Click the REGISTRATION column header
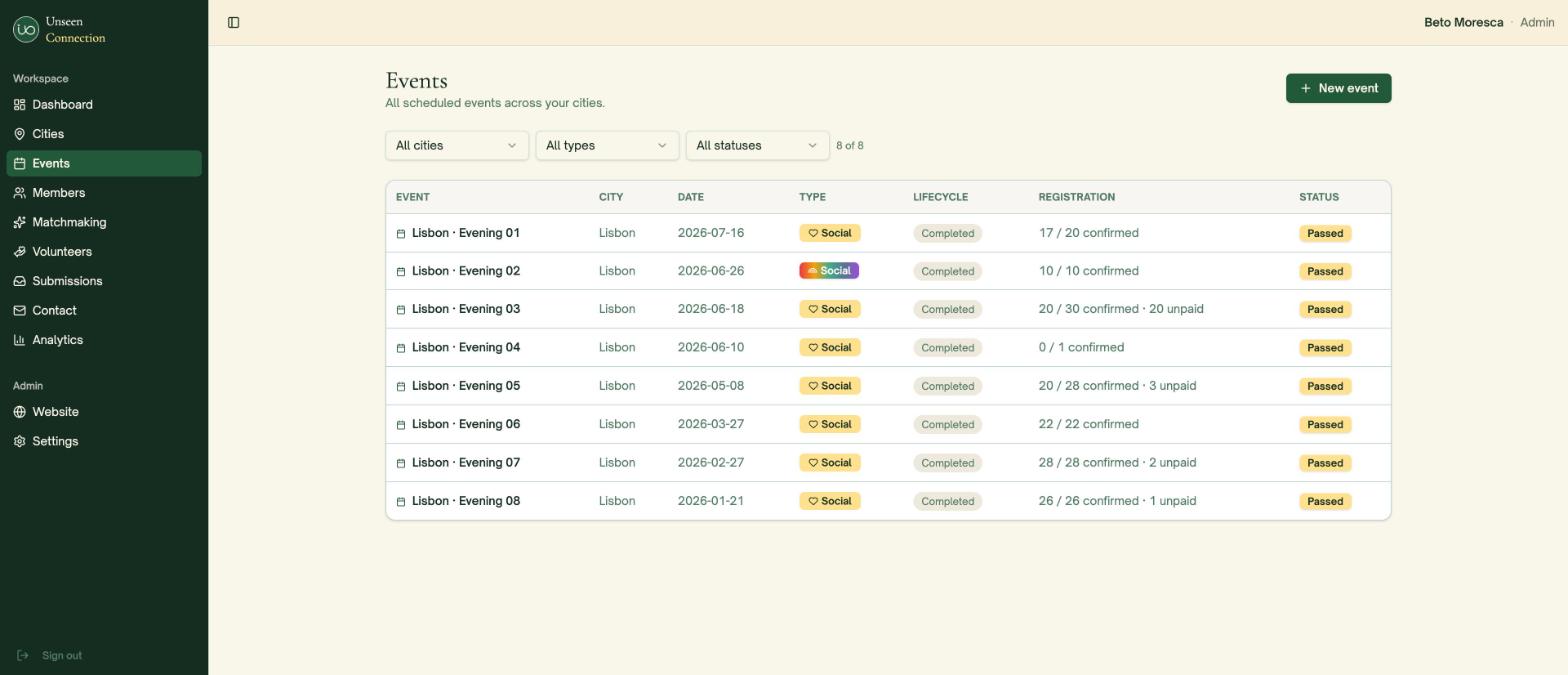The height and width of the screenshot is (675, 1568). click(1076, 197)
